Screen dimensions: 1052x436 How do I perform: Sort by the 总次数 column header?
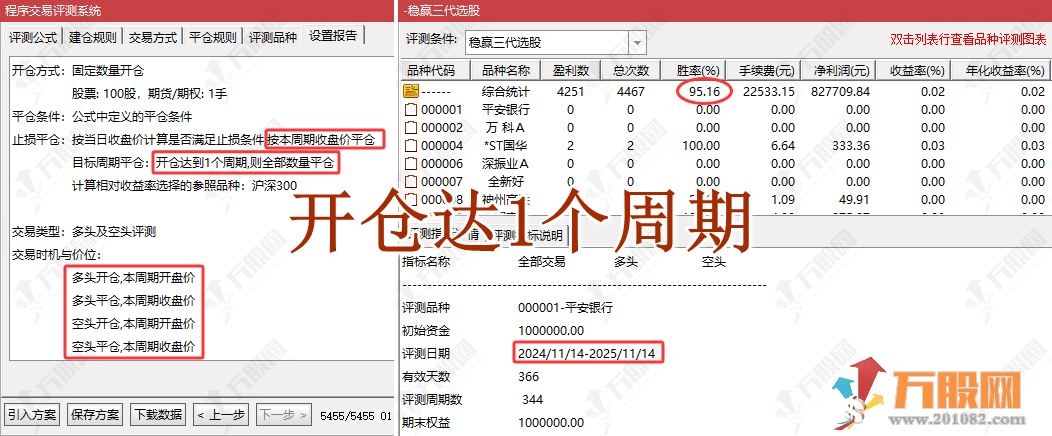630,71
